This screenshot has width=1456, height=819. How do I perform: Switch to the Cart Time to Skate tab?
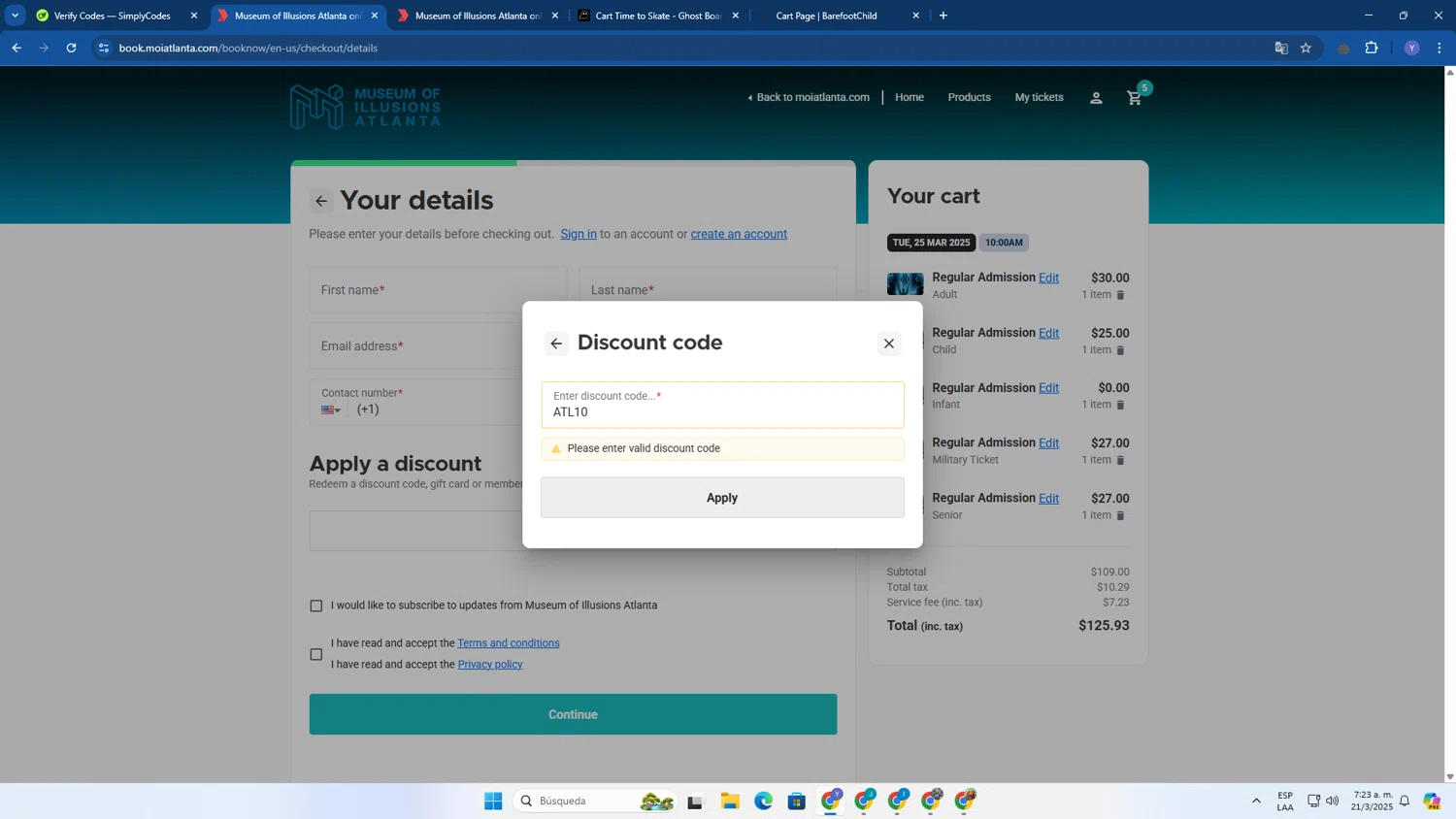(658, 16)
